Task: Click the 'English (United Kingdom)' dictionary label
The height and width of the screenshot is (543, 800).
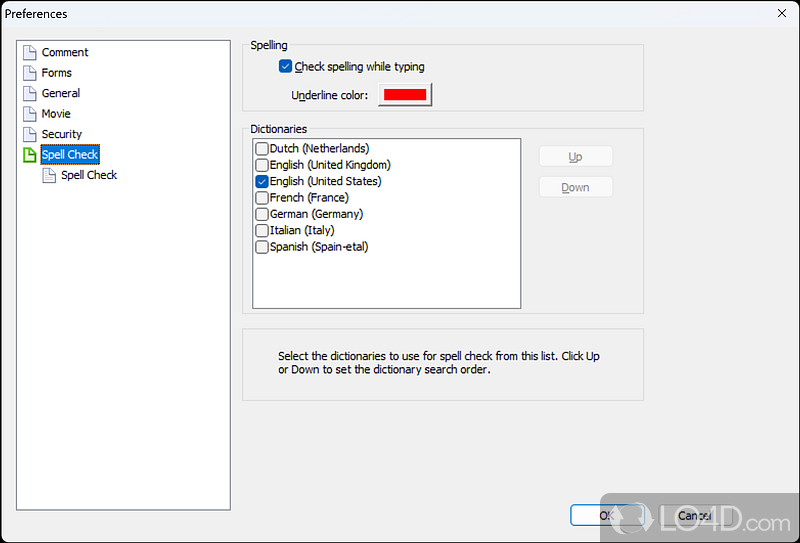Action: coord(330,165)
